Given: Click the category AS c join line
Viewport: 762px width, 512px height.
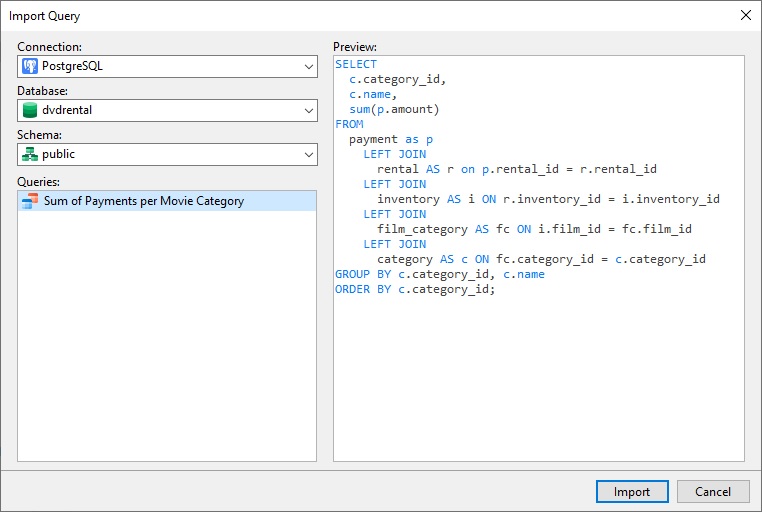Looking at the screenshot, I should (541, 259).
